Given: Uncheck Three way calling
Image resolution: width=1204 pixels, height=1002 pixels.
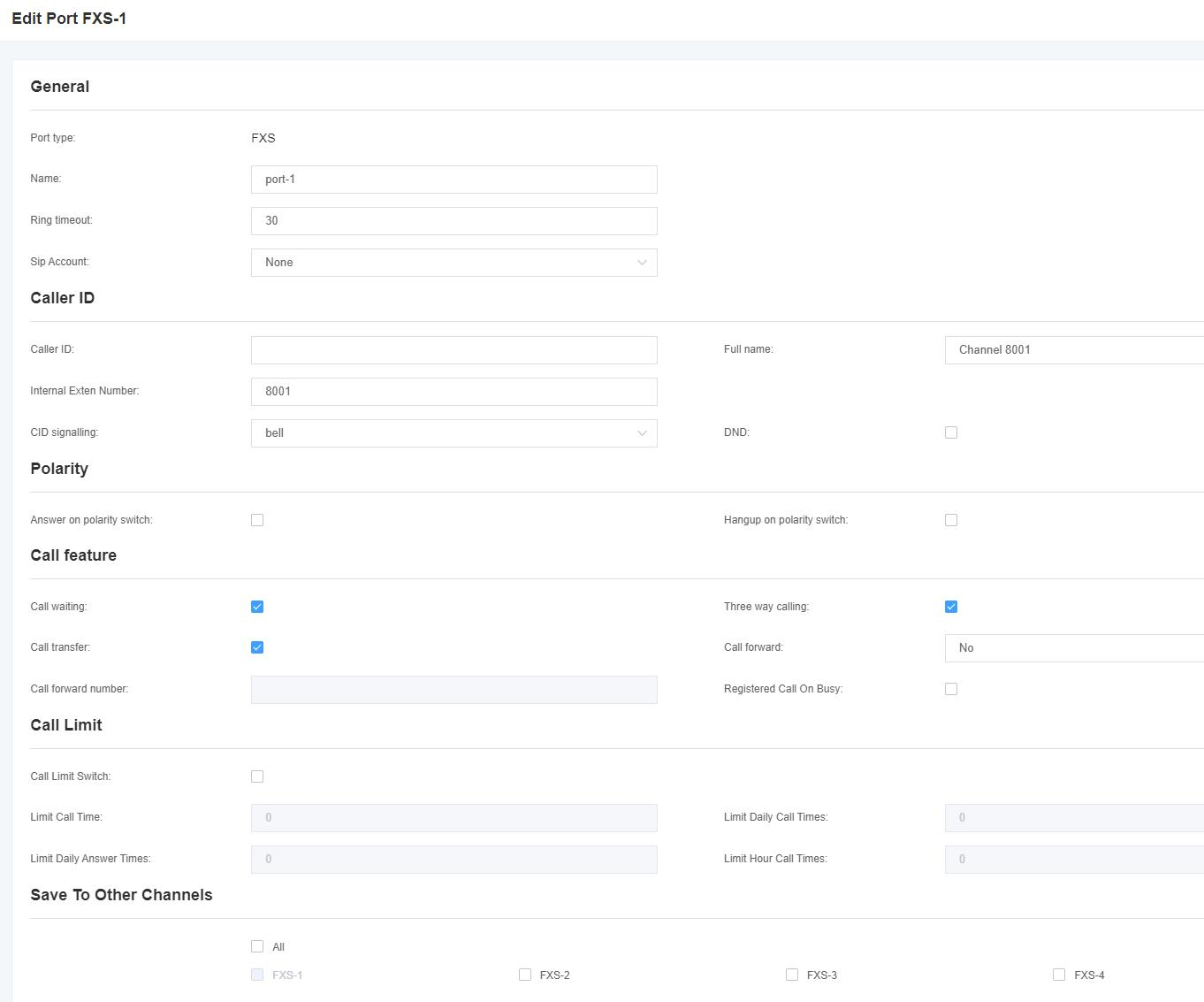Looking at the screenshot, I should point(951,607).
